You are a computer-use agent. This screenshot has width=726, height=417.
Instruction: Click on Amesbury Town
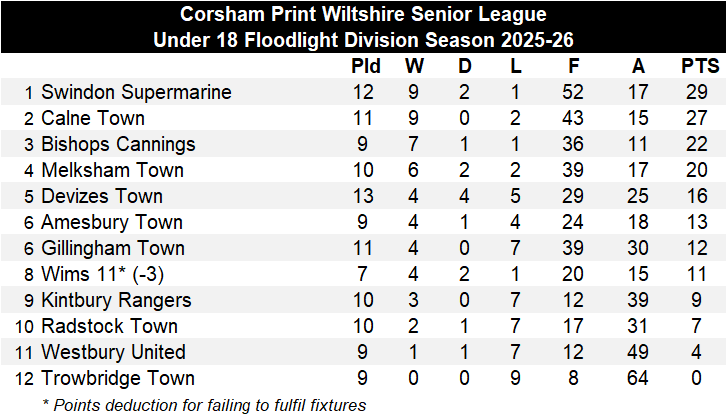(112, 222)
